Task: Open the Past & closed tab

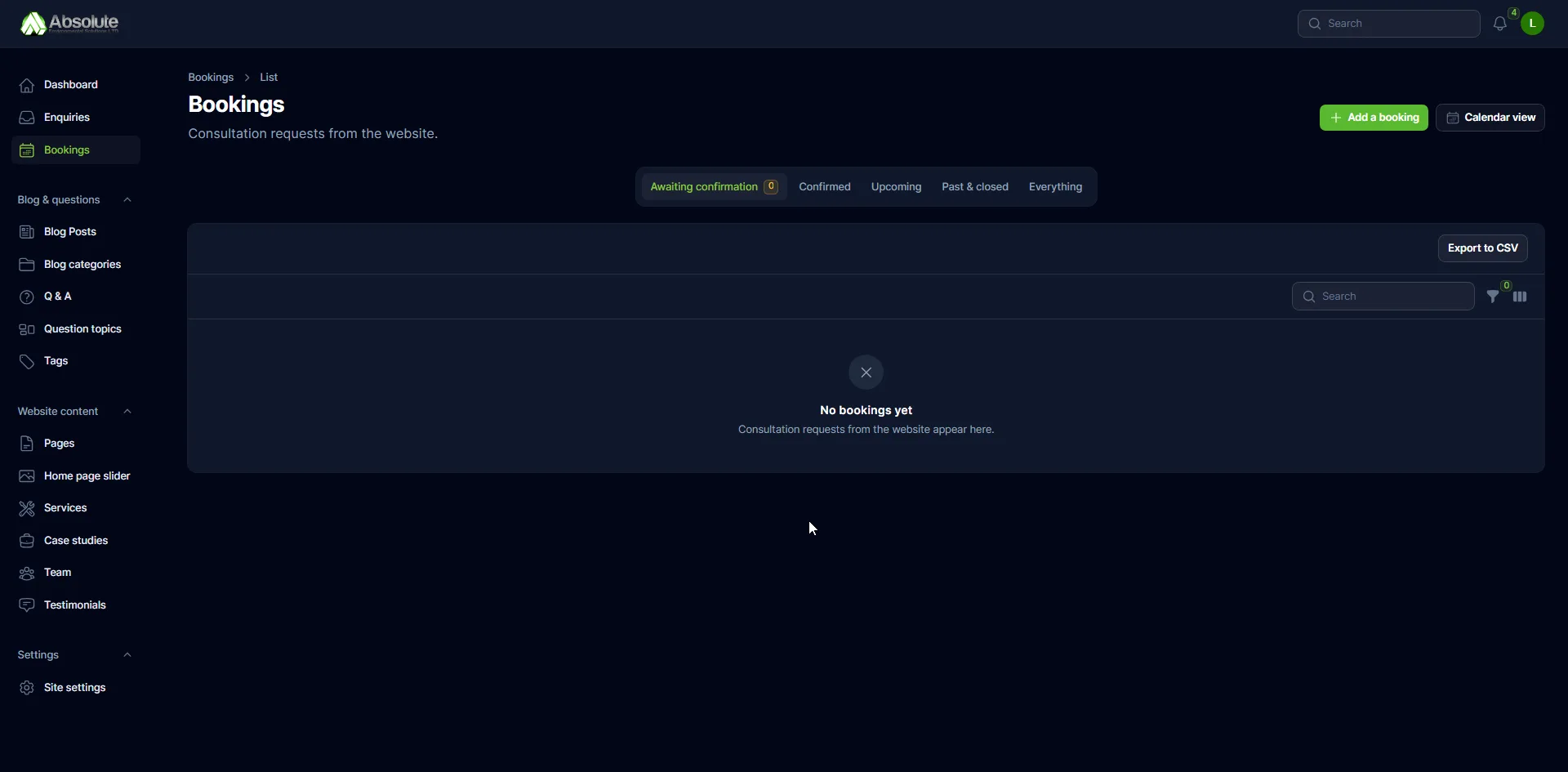Action: 975,187
